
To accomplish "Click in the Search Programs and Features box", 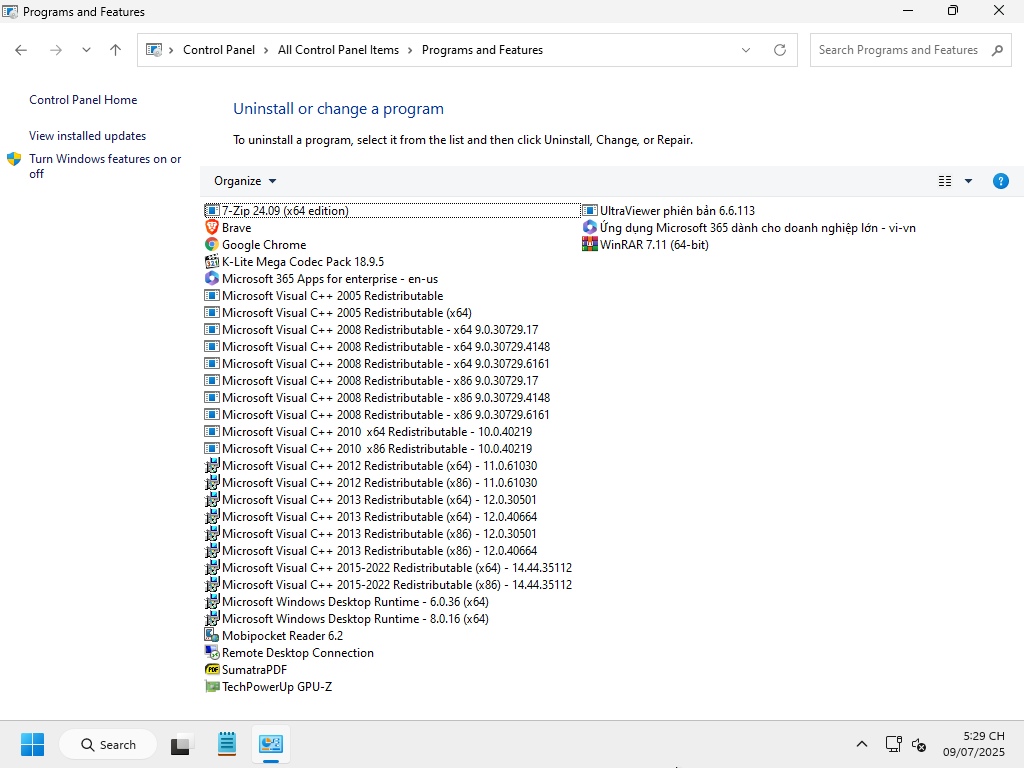I will coord(897,50).
